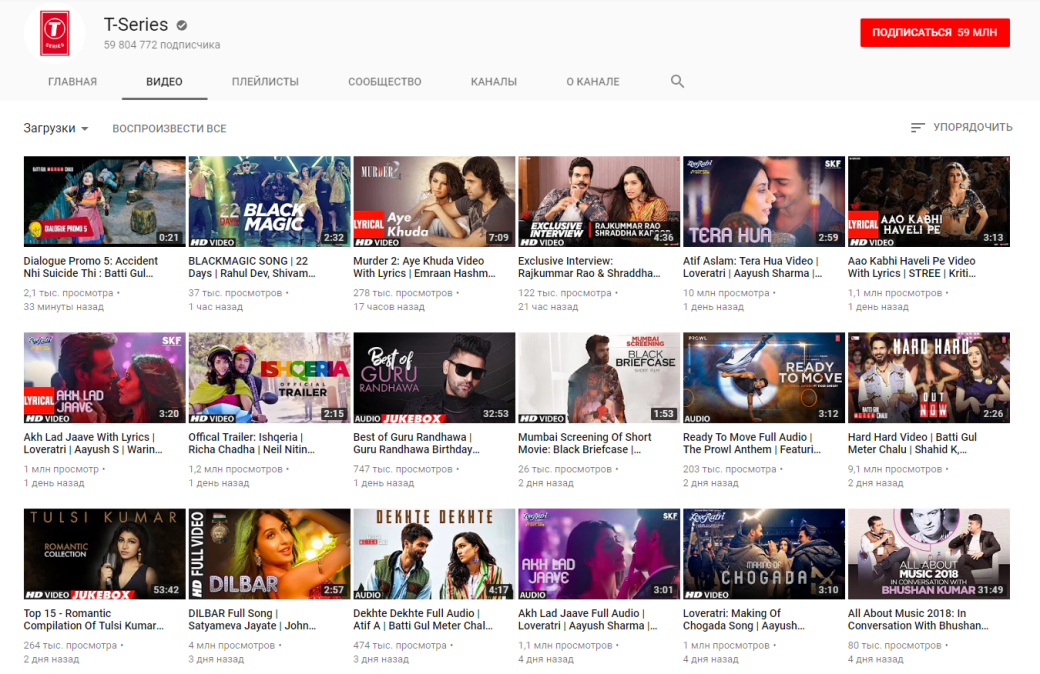The image size is (1040, 674).
Task: Click the T-Series channel name heading
Action: point(136,25)
